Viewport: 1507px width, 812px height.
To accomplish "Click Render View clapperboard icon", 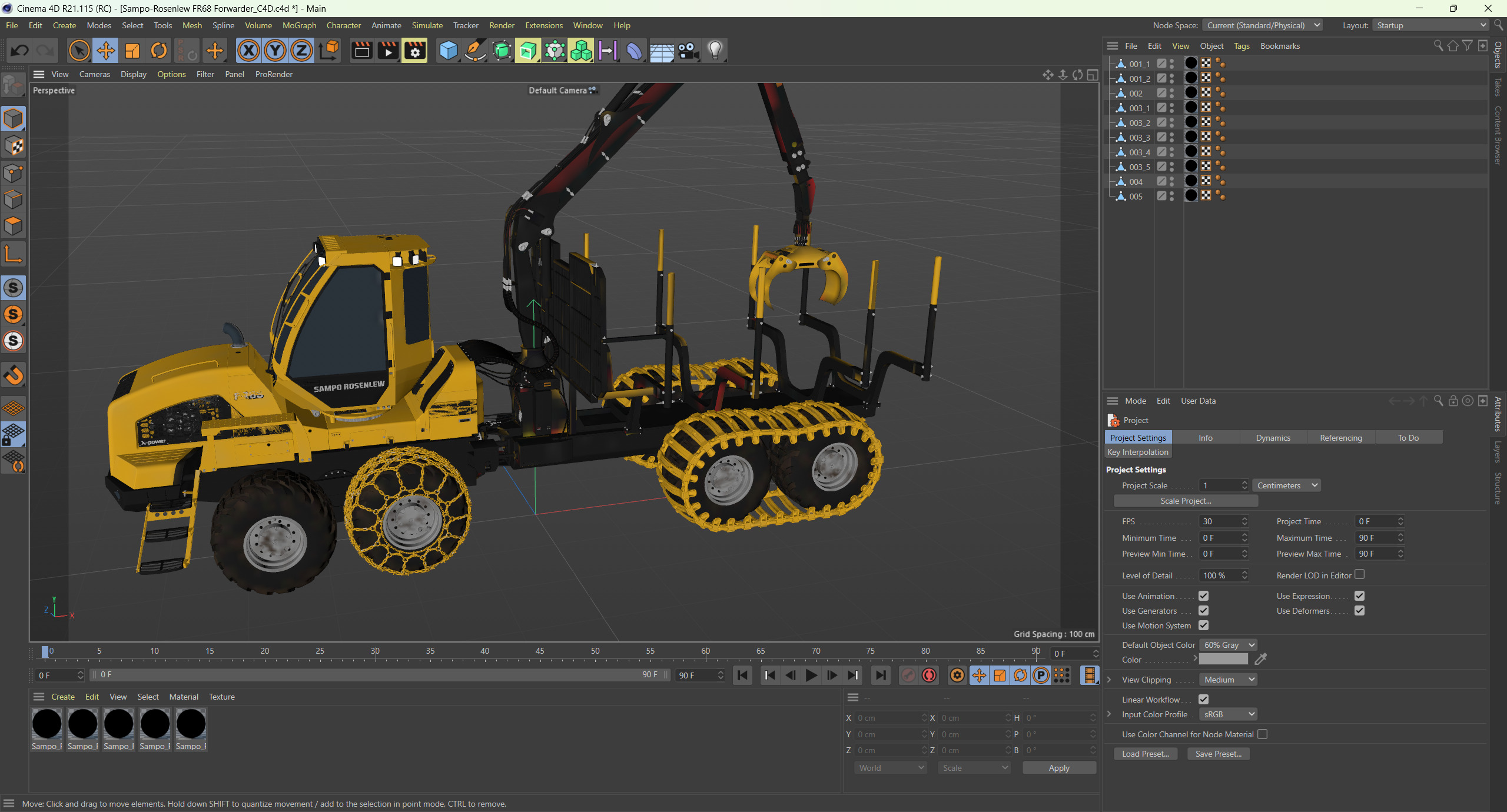I will point(361,51).
